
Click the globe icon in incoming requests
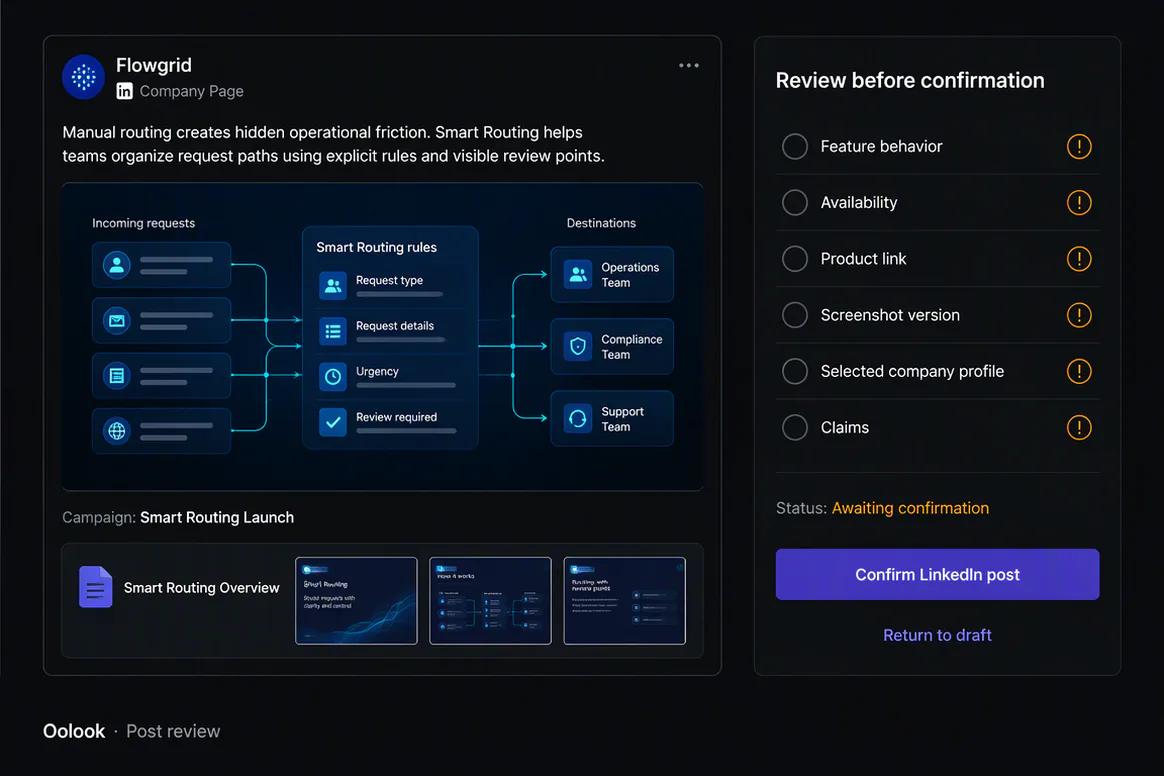click(x=117, y=431)
